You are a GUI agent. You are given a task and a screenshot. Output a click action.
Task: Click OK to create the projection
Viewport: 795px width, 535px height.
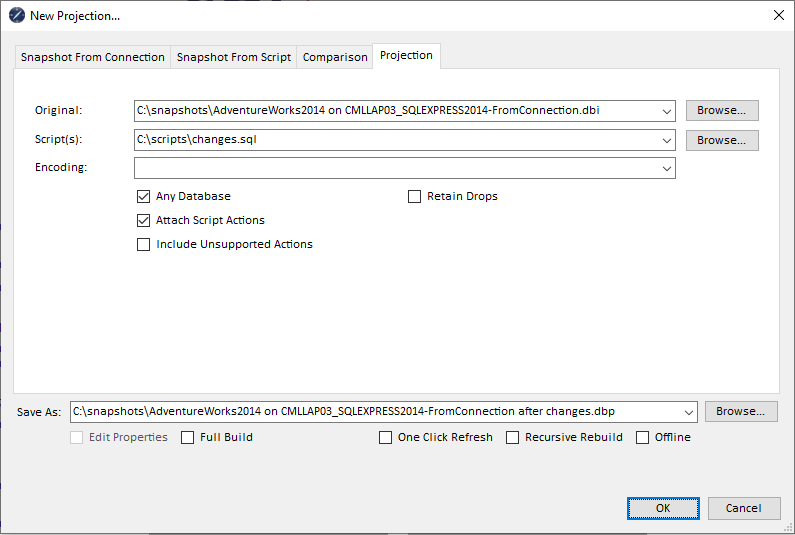tap(663, 508)
